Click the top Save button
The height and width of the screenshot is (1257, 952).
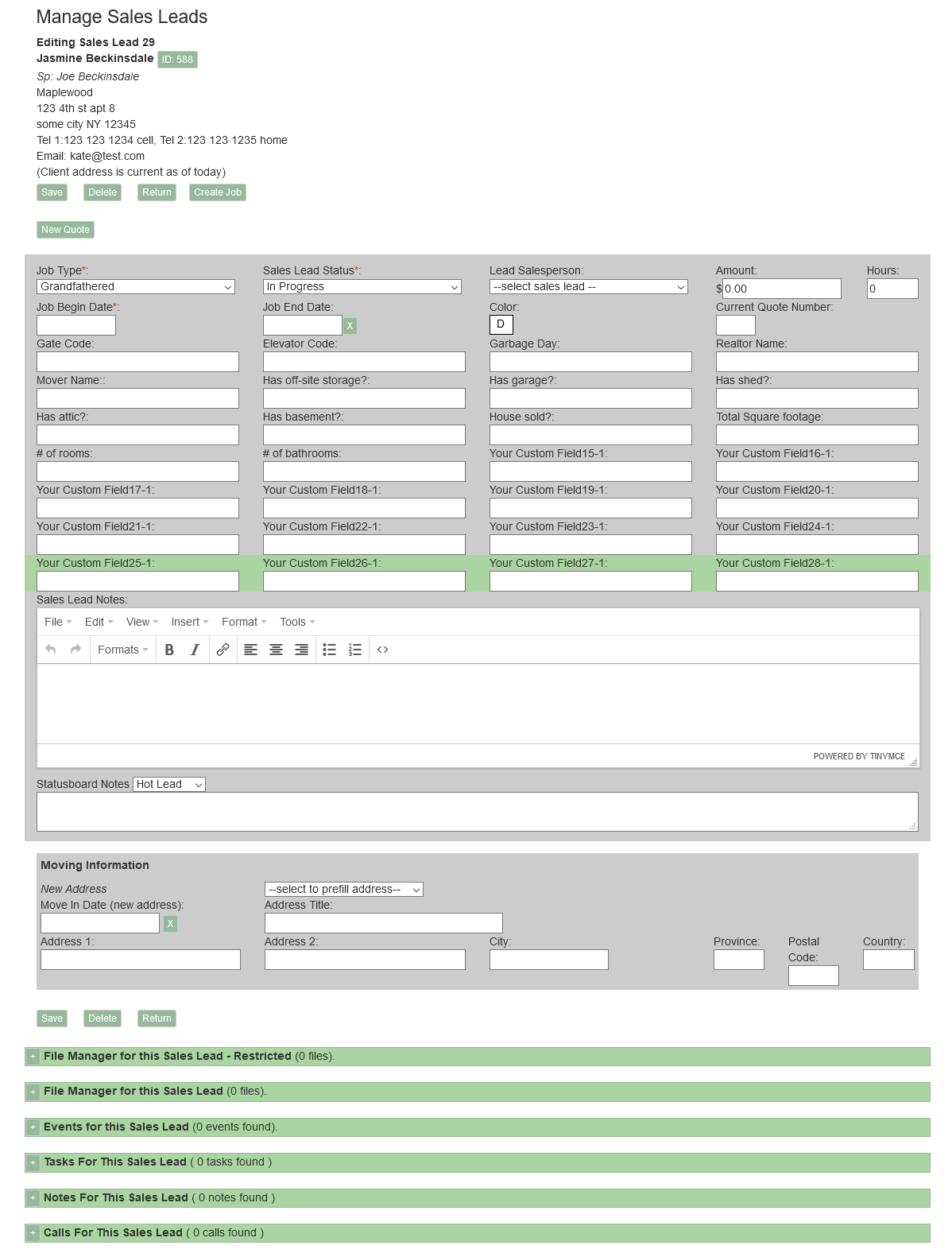[52, 192]
